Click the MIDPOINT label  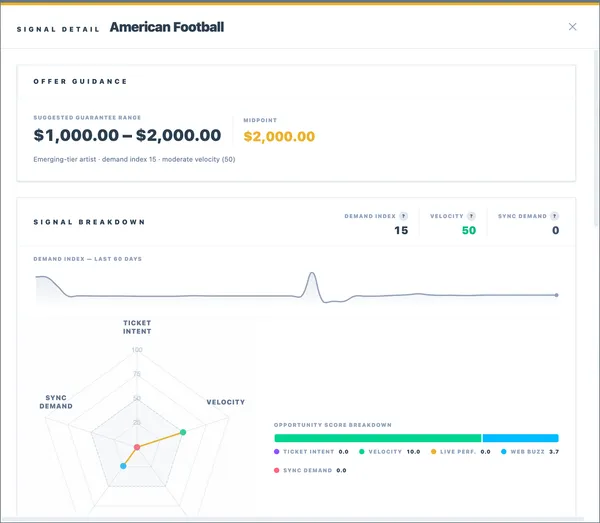pyautogui.click(x=260, y=120)
